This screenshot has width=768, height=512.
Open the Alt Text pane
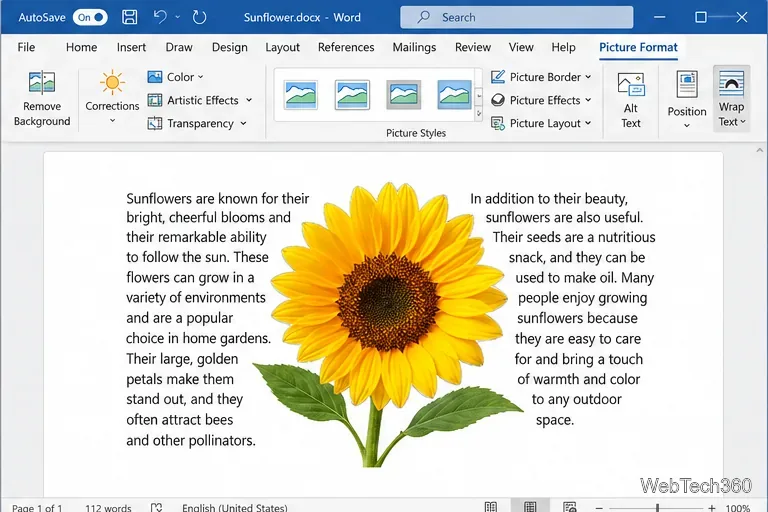click(631, 100)
